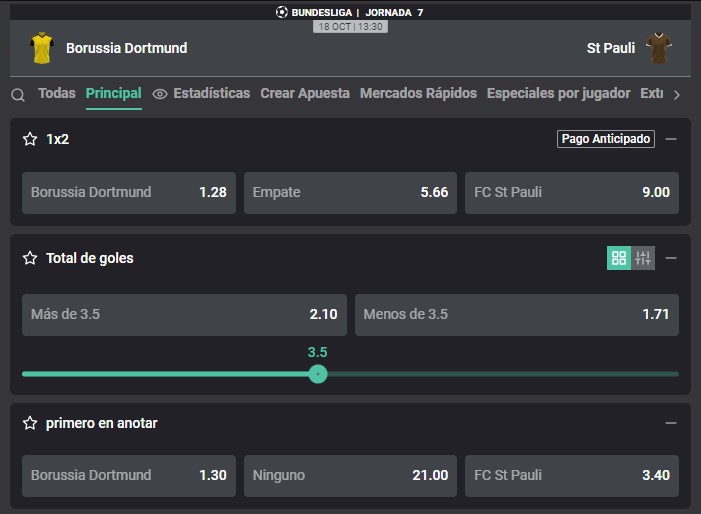Click the Borussia Dortmund yellow jersey
This screenshot has width=701, height=514.
coord(42,48)
